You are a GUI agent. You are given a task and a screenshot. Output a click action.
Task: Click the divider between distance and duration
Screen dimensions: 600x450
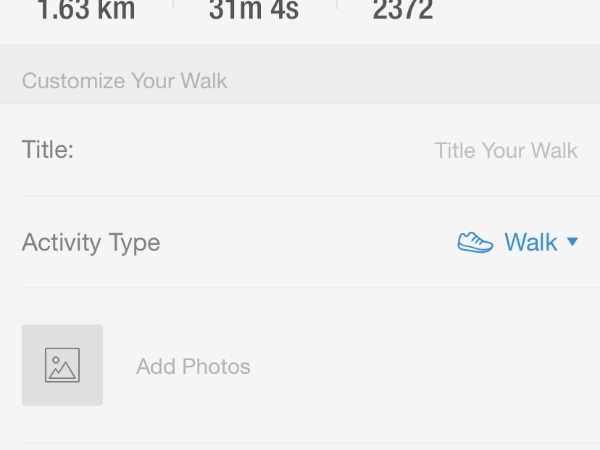(x=173, y=5)
